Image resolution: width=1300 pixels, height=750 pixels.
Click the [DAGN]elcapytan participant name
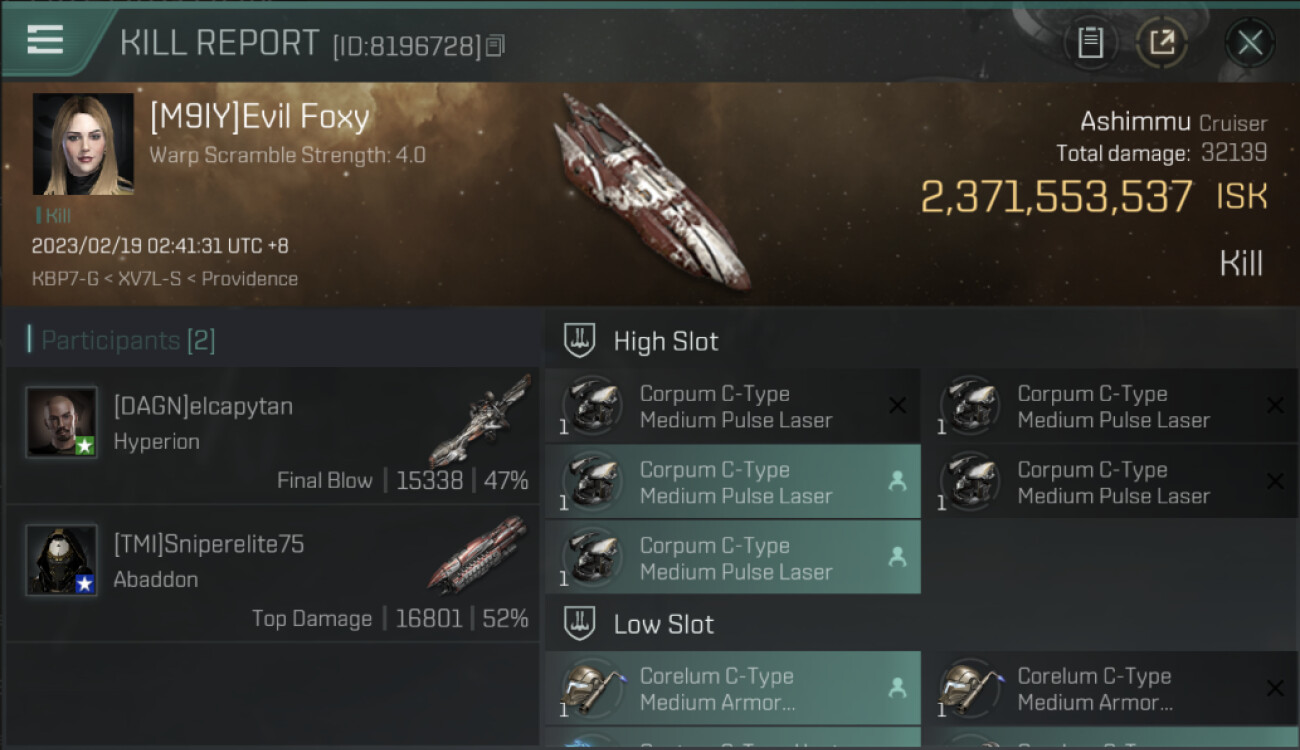tap(203, 407)
